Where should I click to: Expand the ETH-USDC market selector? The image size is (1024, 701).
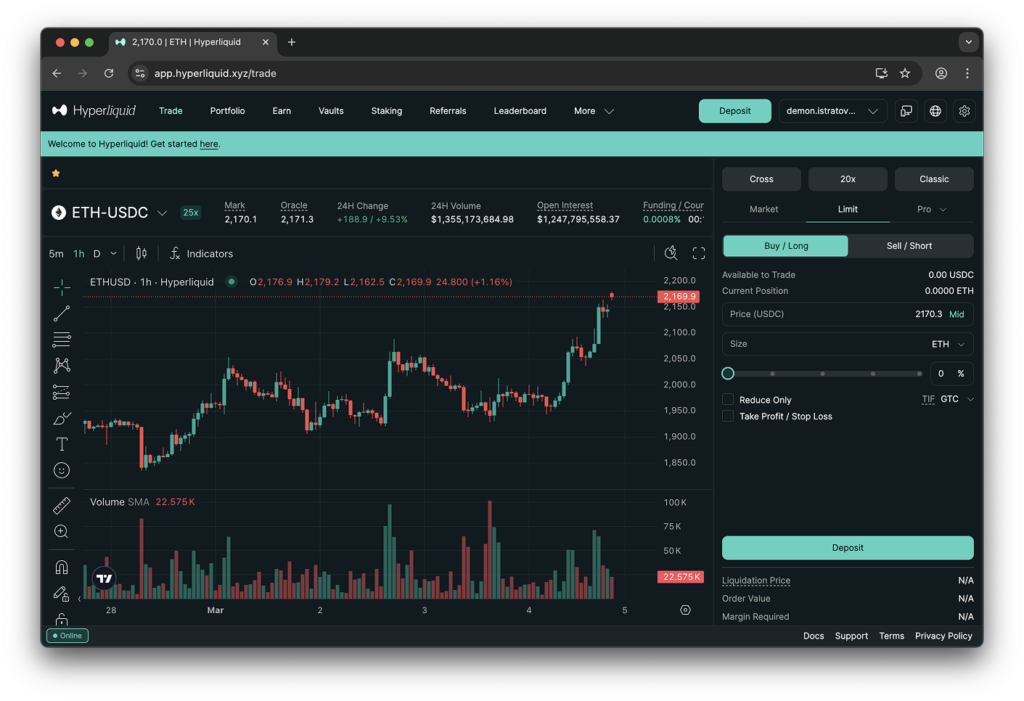(162, 213)
